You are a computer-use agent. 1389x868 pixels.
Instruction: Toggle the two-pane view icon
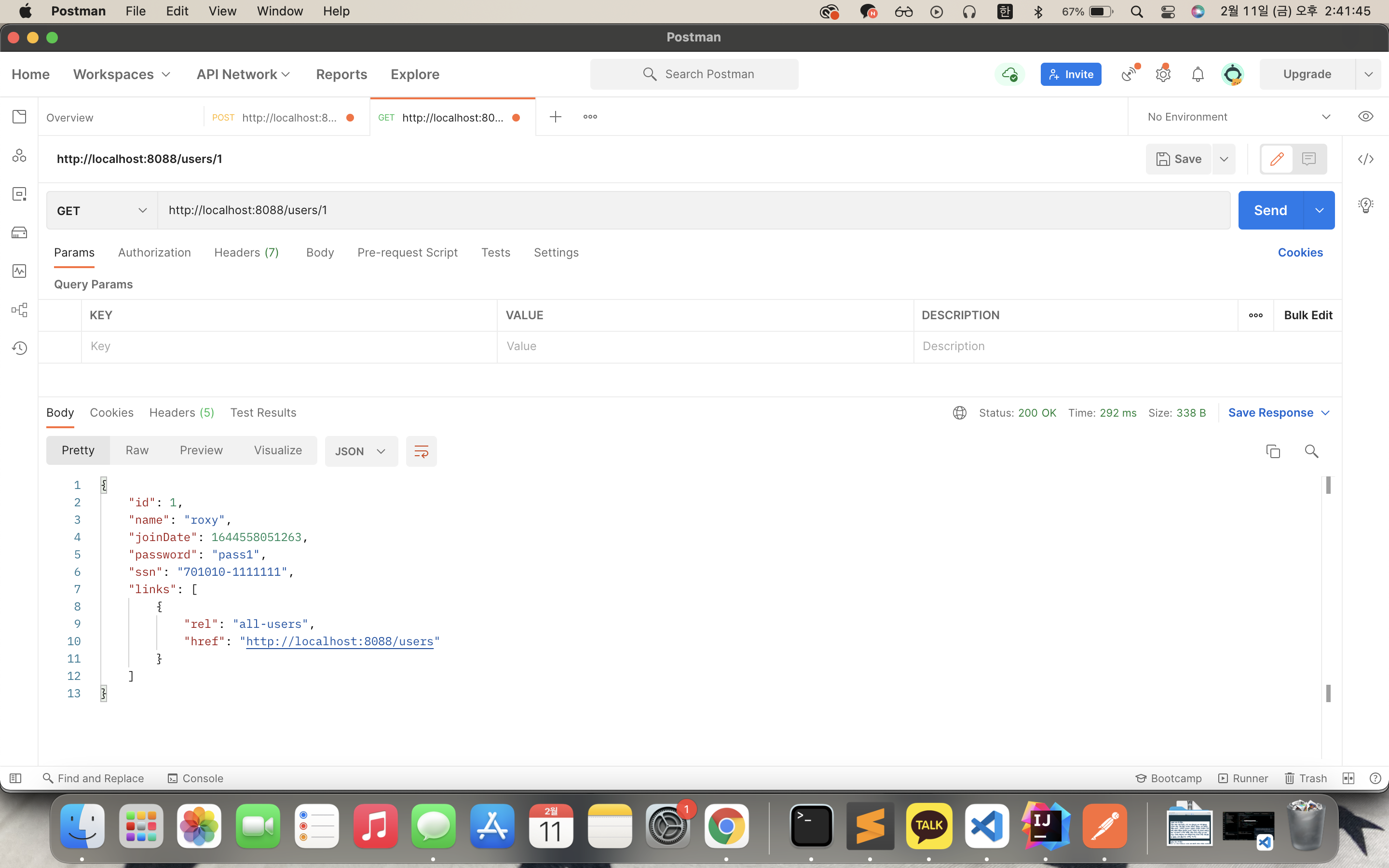[1348, 778]
